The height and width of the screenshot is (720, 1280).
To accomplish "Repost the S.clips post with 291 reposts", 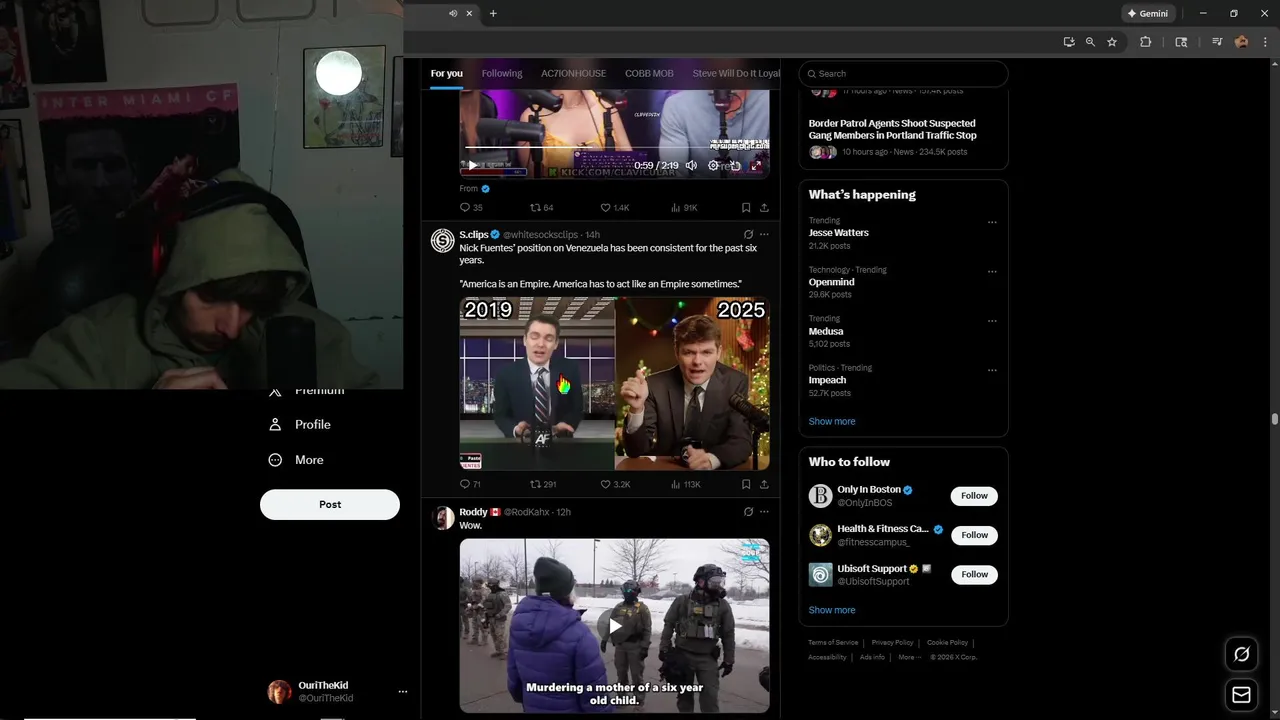I will click(x=543, y=484).
